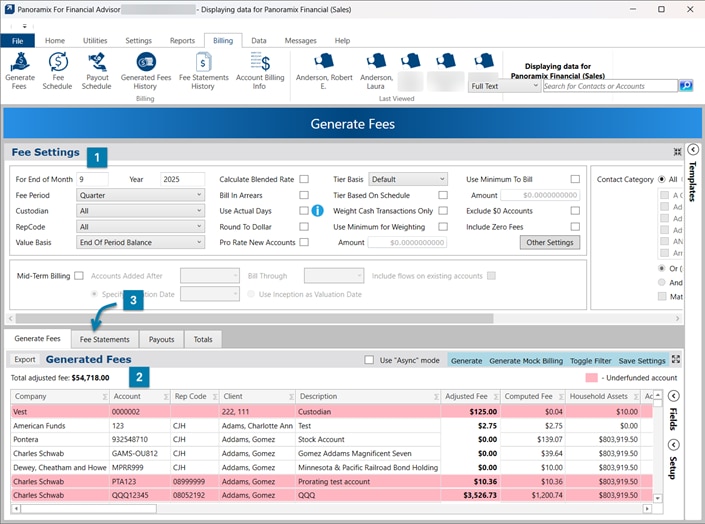The width and height of the screenshot is (705, 524).
Task: Click the Generate Mock Billing button
Action: 525,360
